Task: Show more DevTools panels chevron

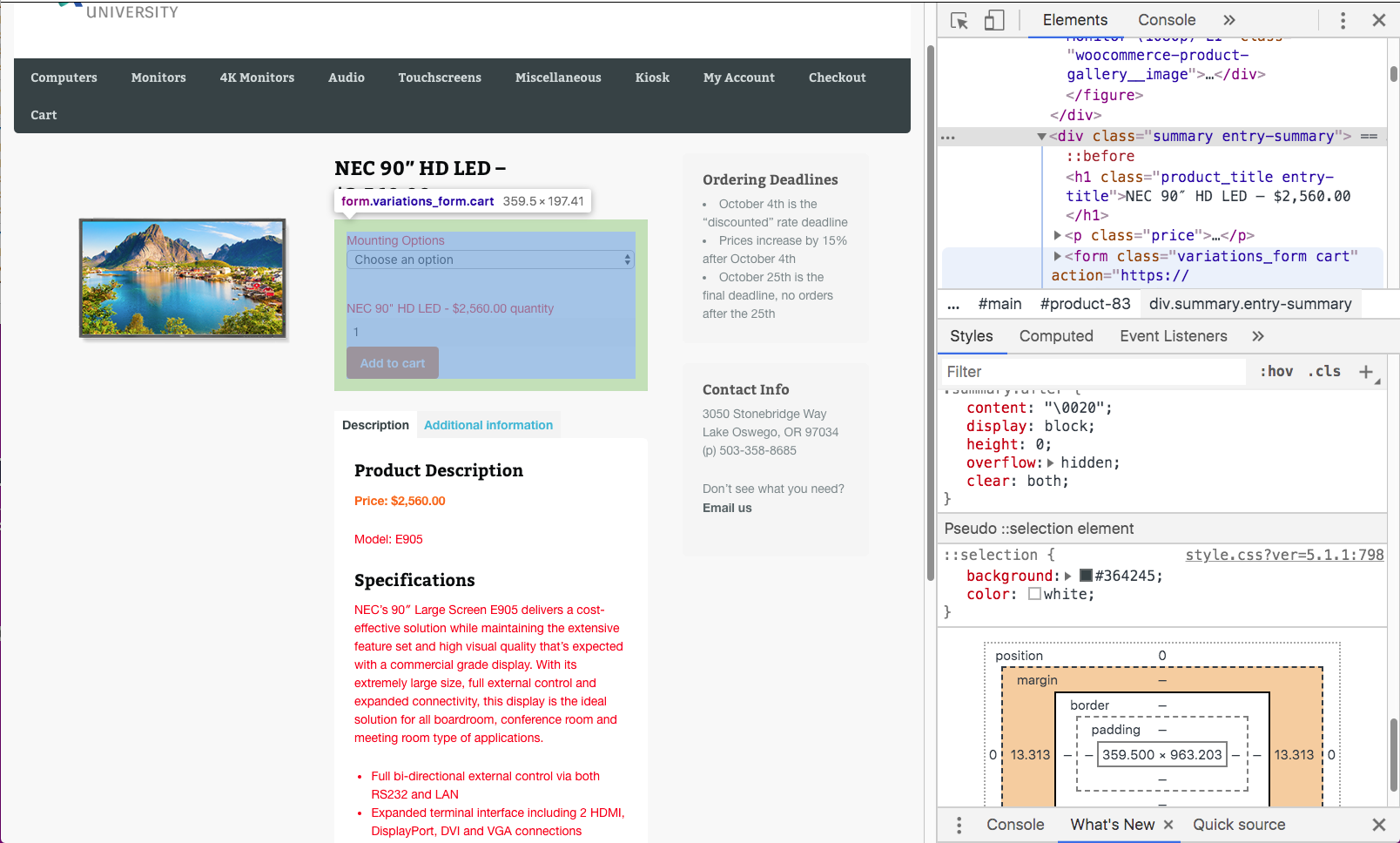Action: pos(1228,20)
